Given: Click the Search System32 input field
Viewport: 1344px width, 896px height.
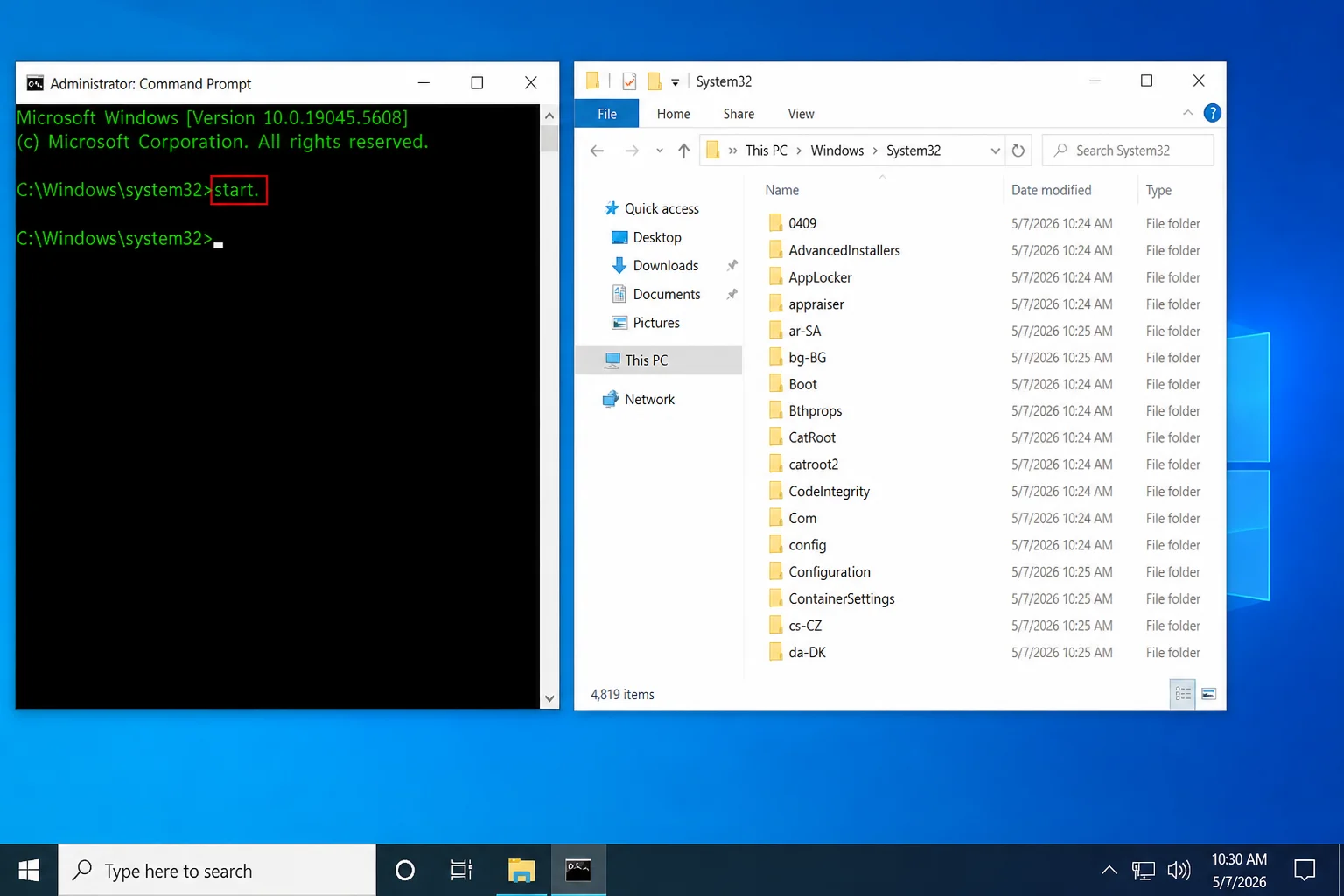Looking at the screenshot, I should 1128,150.
